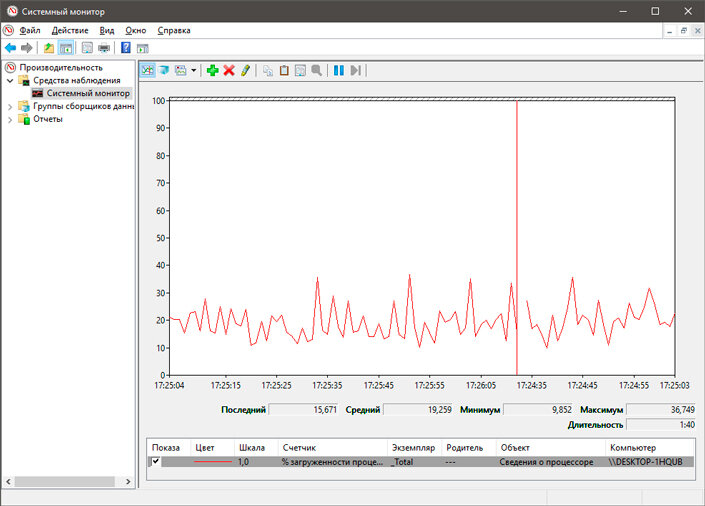Click the change graph type icon
The height and width of the screenshot is (506, 705).
click(x=181, y=70)
